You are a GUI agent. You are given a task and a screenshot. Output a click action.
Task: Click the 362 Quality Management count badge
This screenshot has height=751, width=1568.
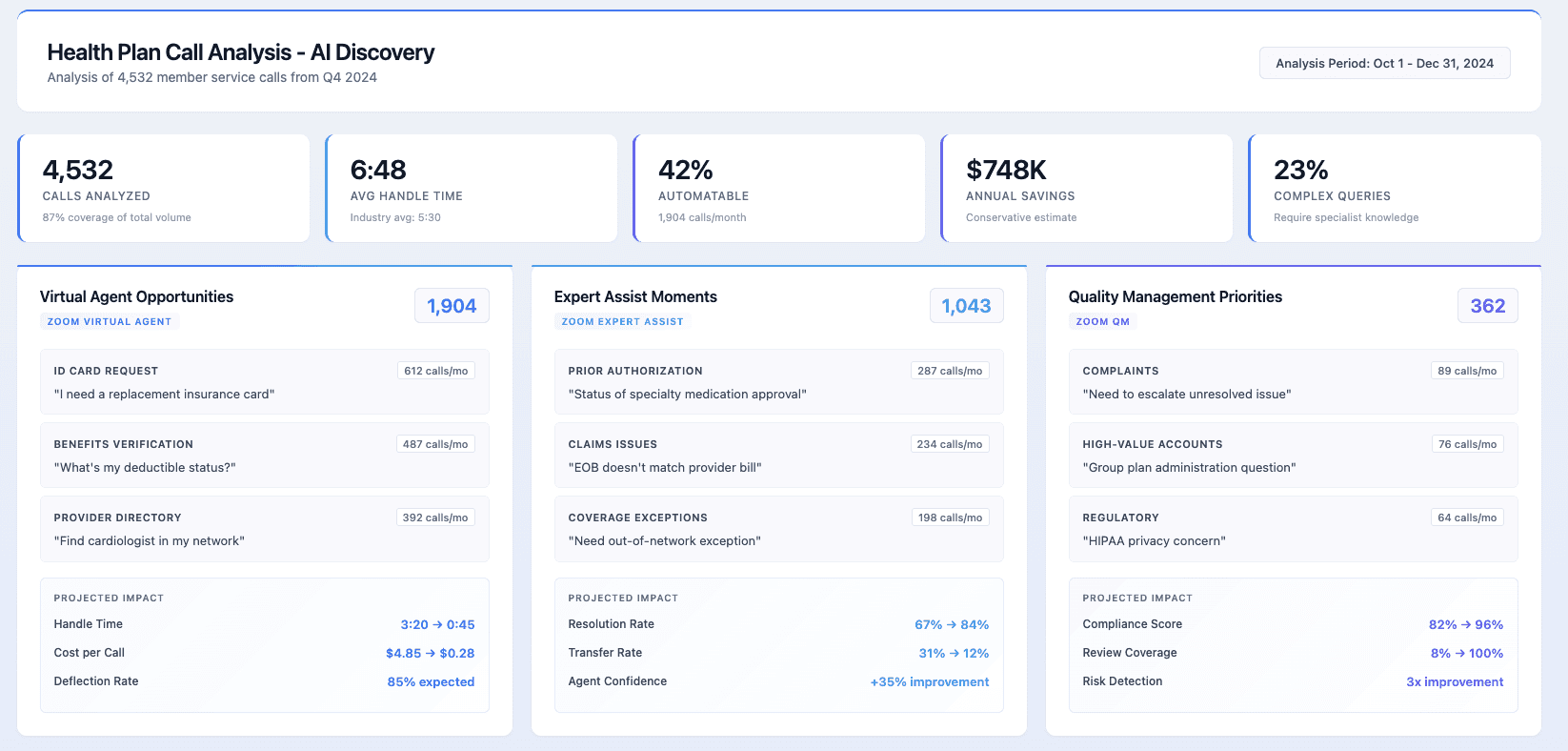pos(1487,306)
